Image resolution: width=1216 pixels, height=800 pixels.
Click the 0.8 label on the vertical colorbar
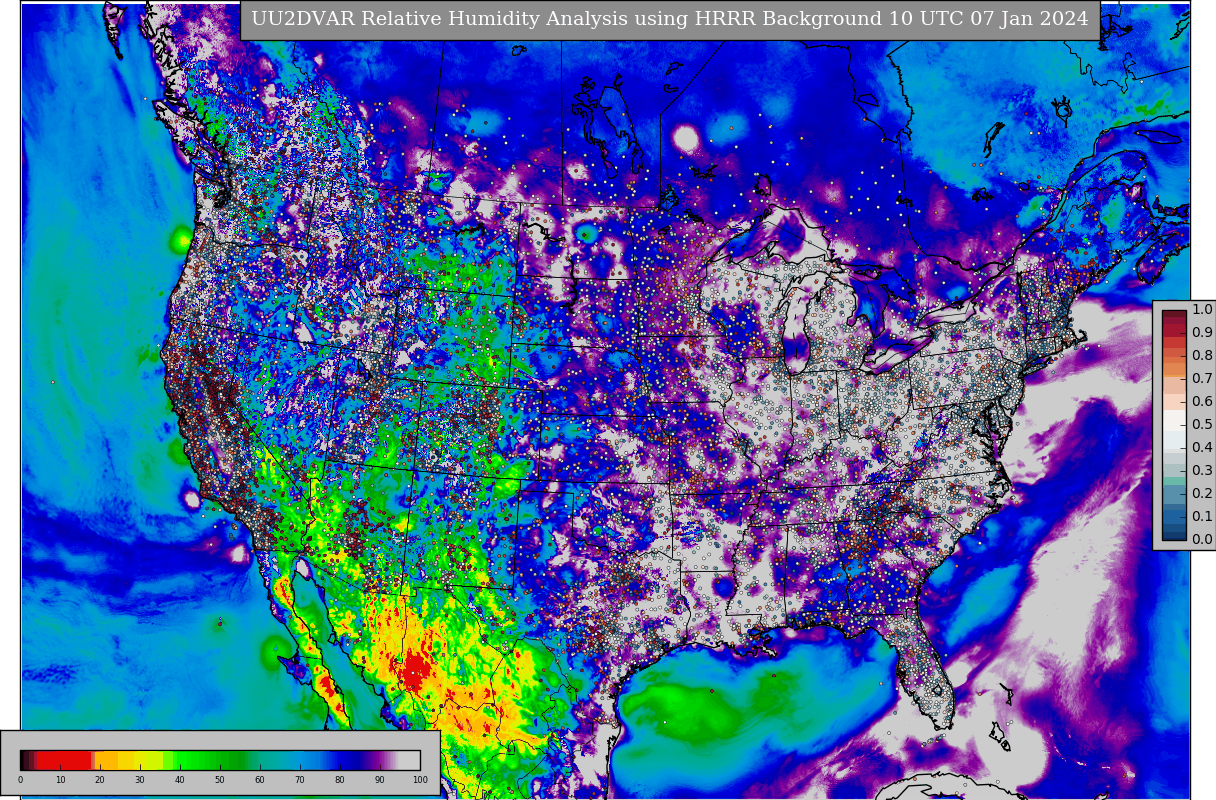tap(1202, 356)
